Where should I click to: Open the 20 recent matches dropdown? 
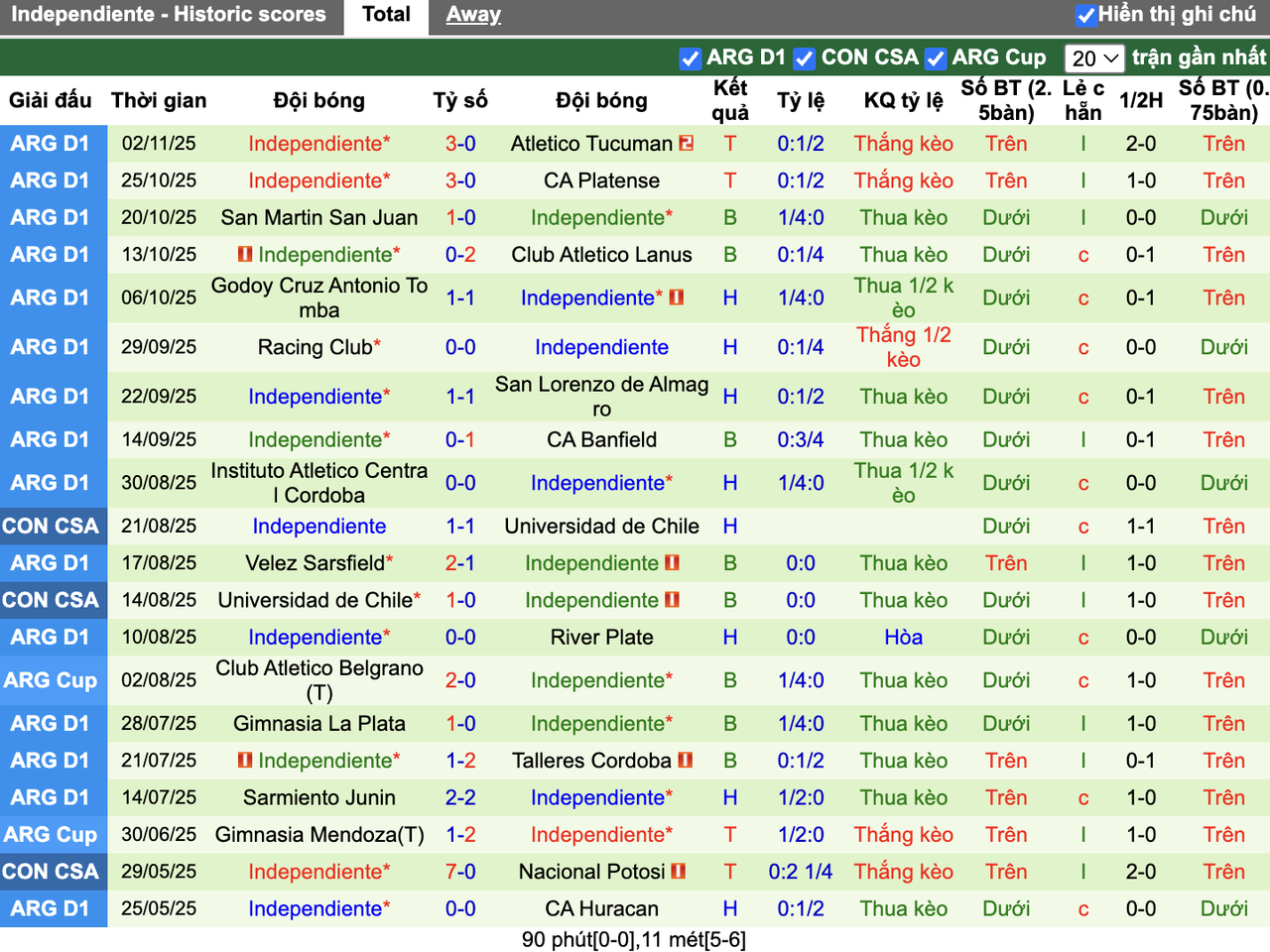(1094, 59)
